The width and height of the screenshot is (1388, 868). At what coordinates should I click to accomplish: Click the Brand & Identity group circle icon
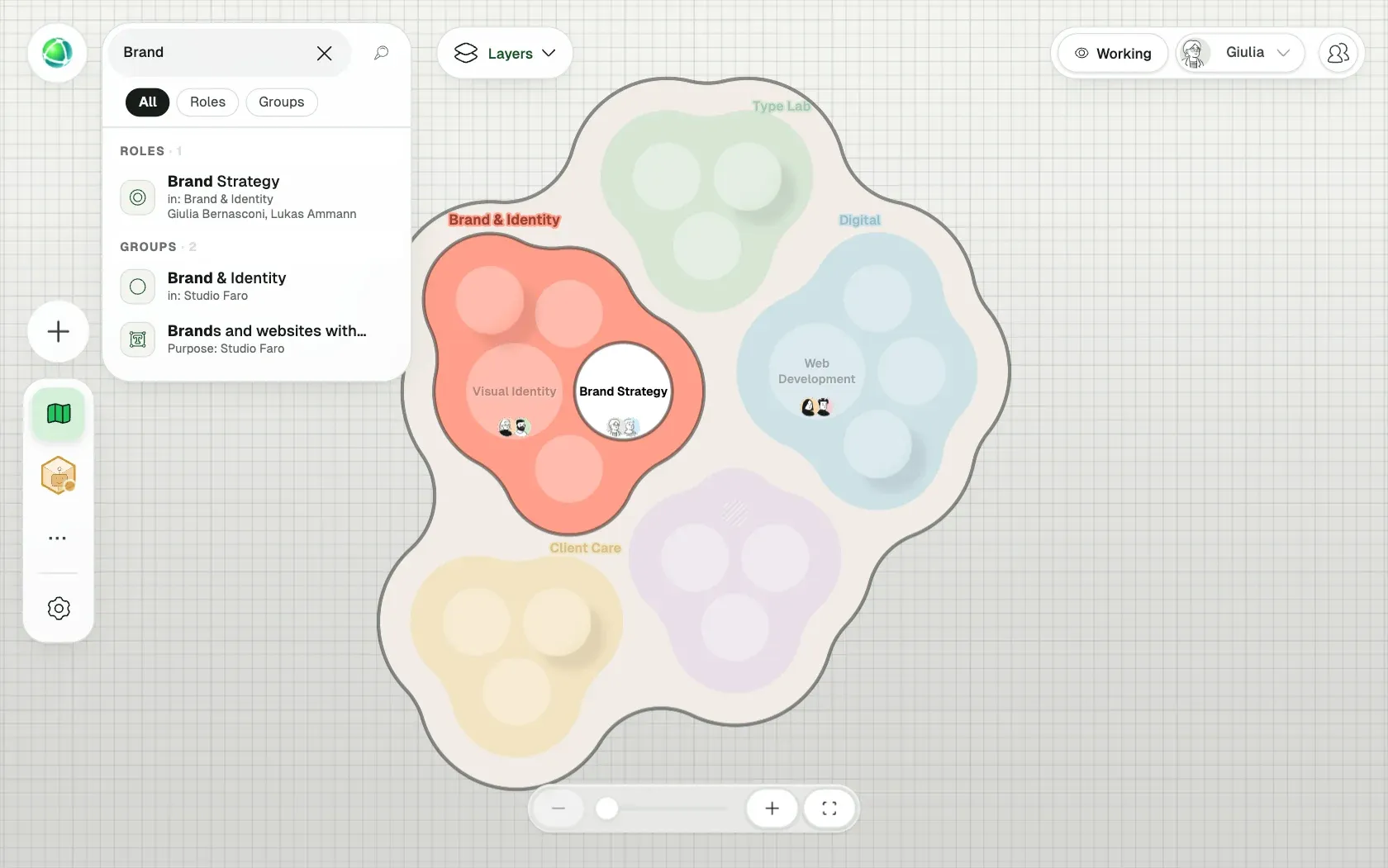(137, 287)
